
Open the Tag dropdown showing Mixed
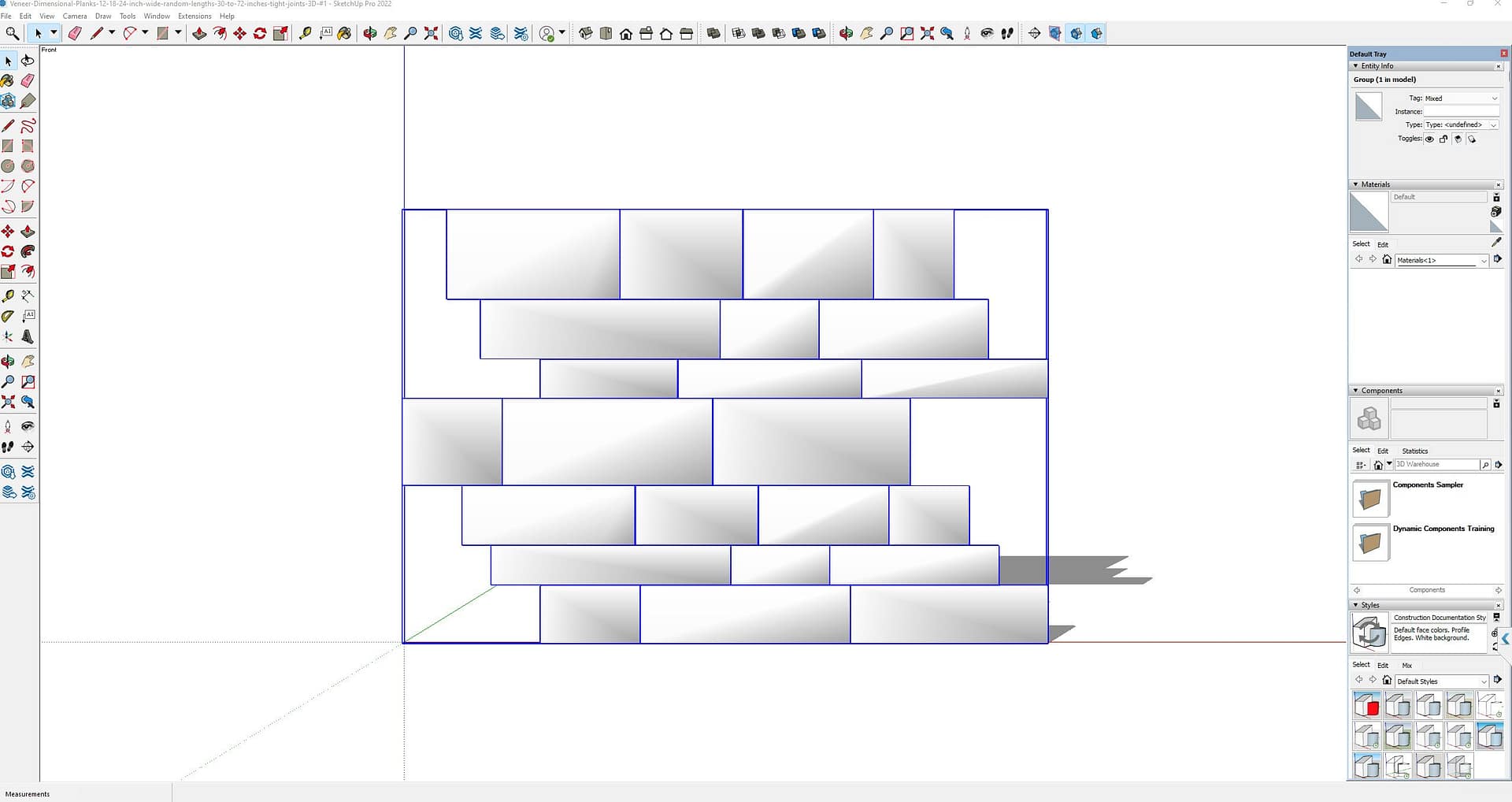(1461, 98)
